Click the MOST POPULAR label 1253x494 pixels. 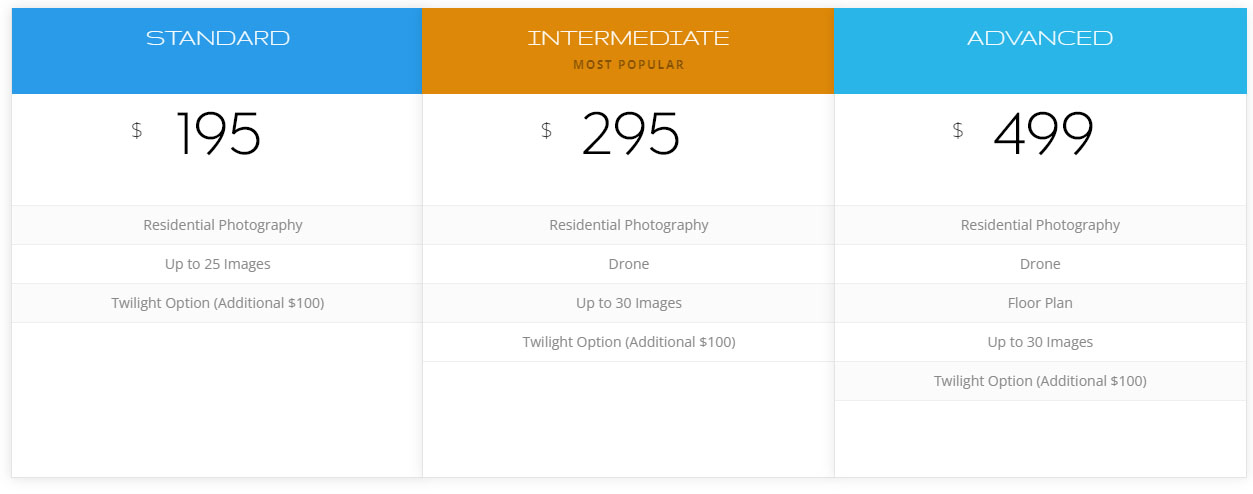[x=628, y=65]
